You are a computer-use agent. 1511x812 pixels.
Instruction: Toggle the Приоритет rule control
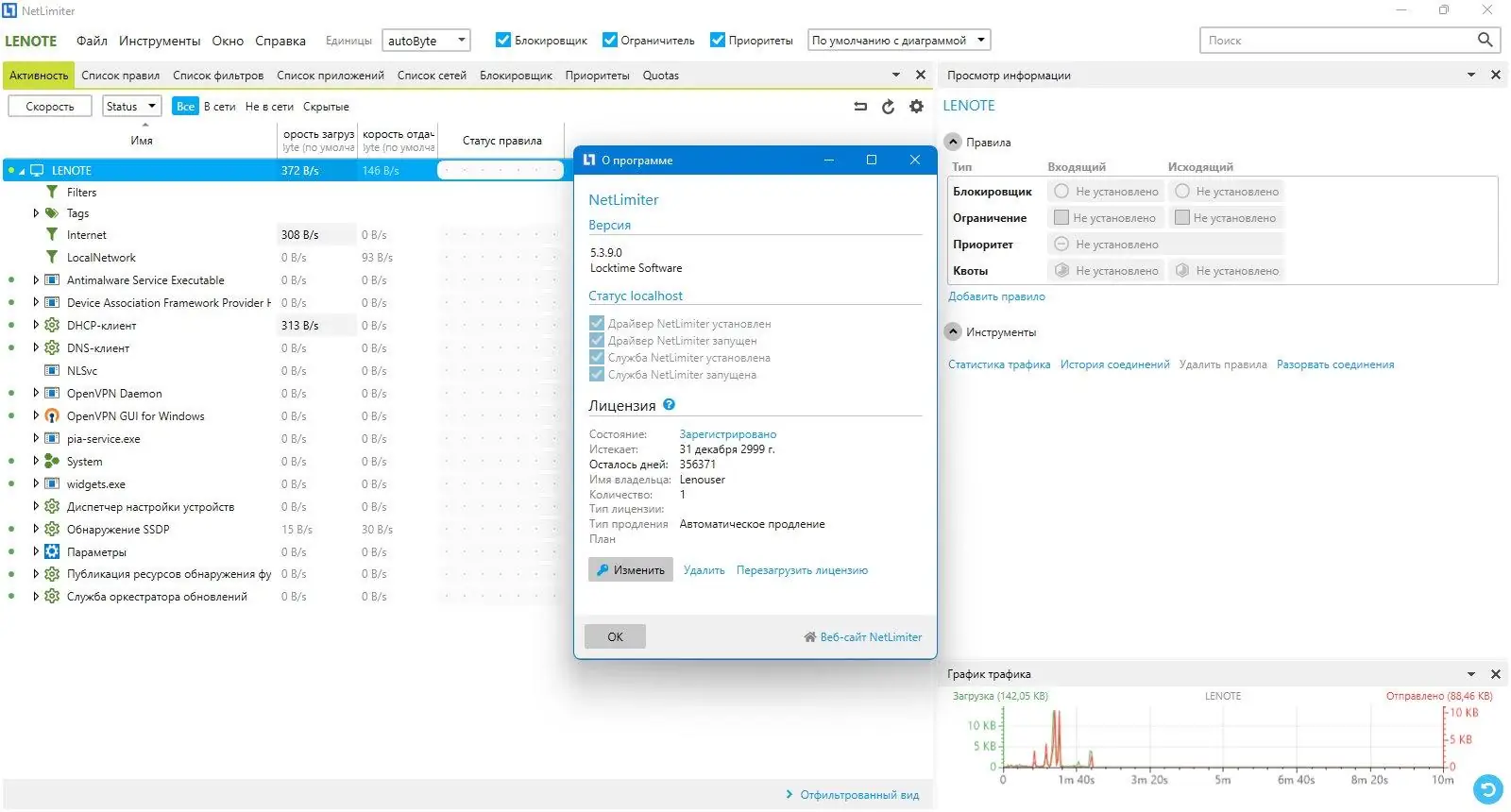pos(1061,244)
